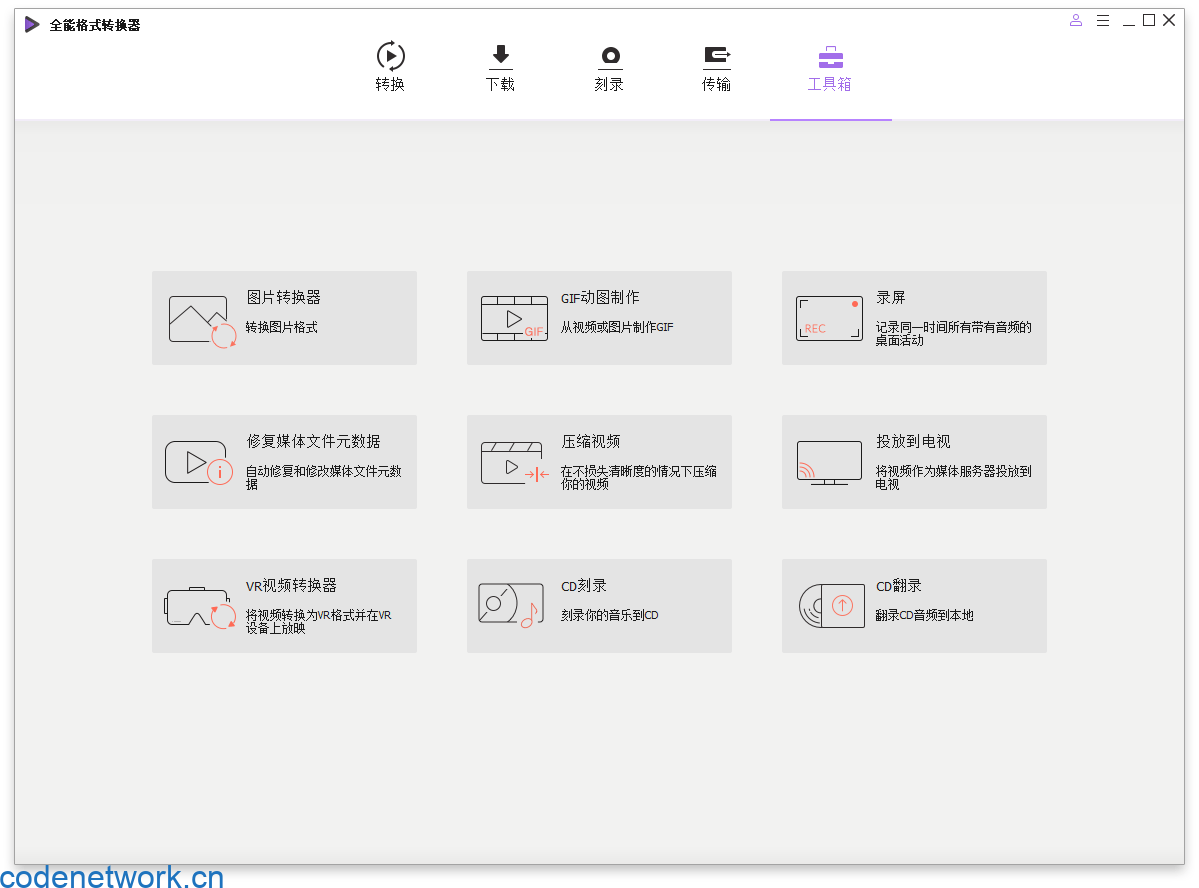Open 修复媒体文件元数据 metadata fixer

284,461
